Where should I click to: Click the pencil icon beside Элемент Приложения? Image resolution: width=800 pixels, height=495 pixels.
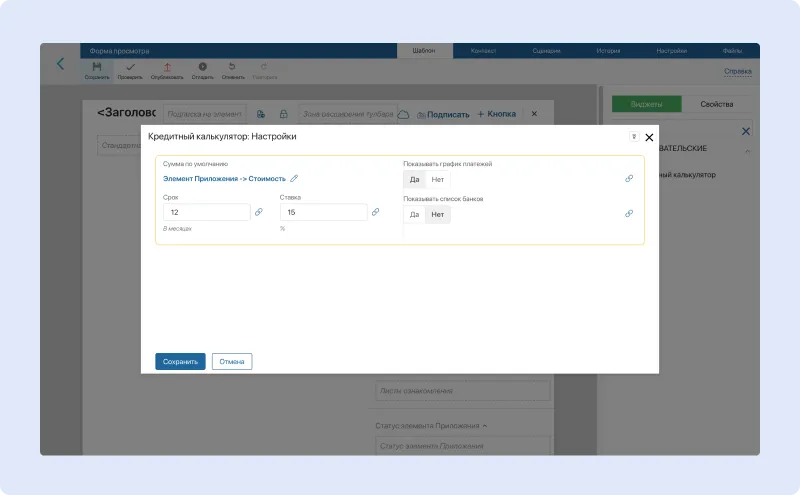click(x=294, y=179)
